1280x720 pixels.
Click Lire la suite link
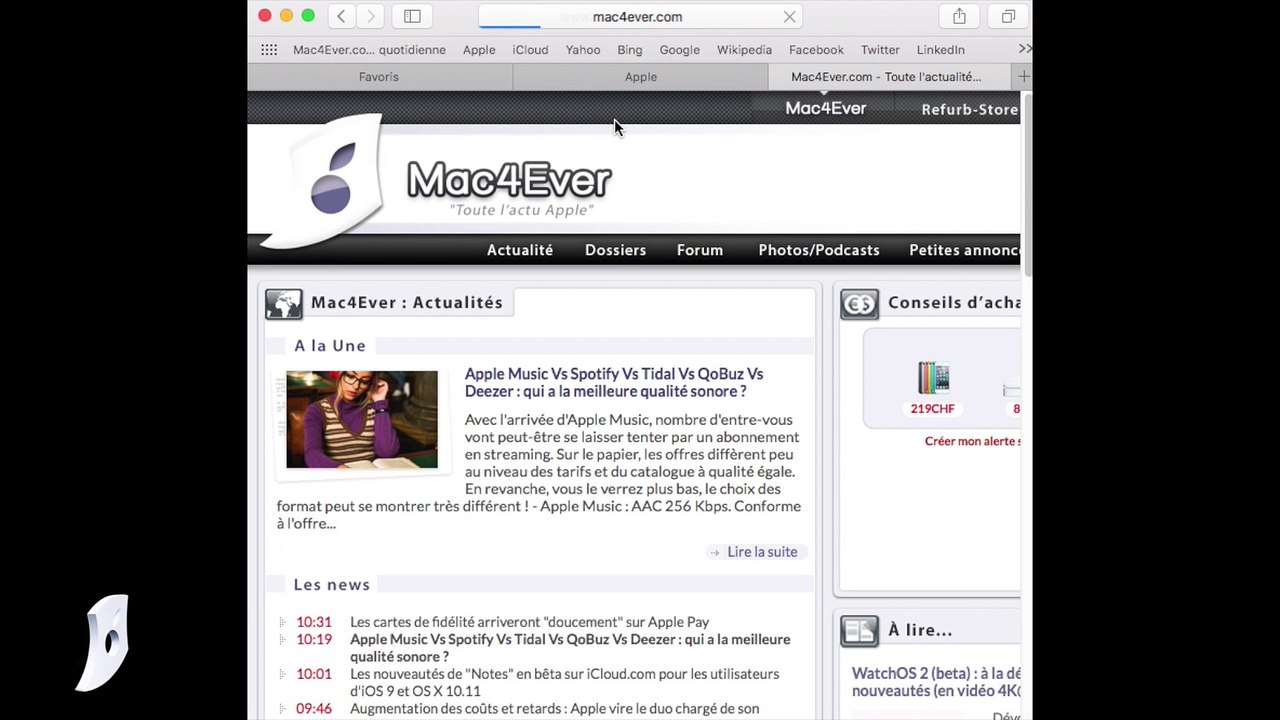(x=762, y=552)
